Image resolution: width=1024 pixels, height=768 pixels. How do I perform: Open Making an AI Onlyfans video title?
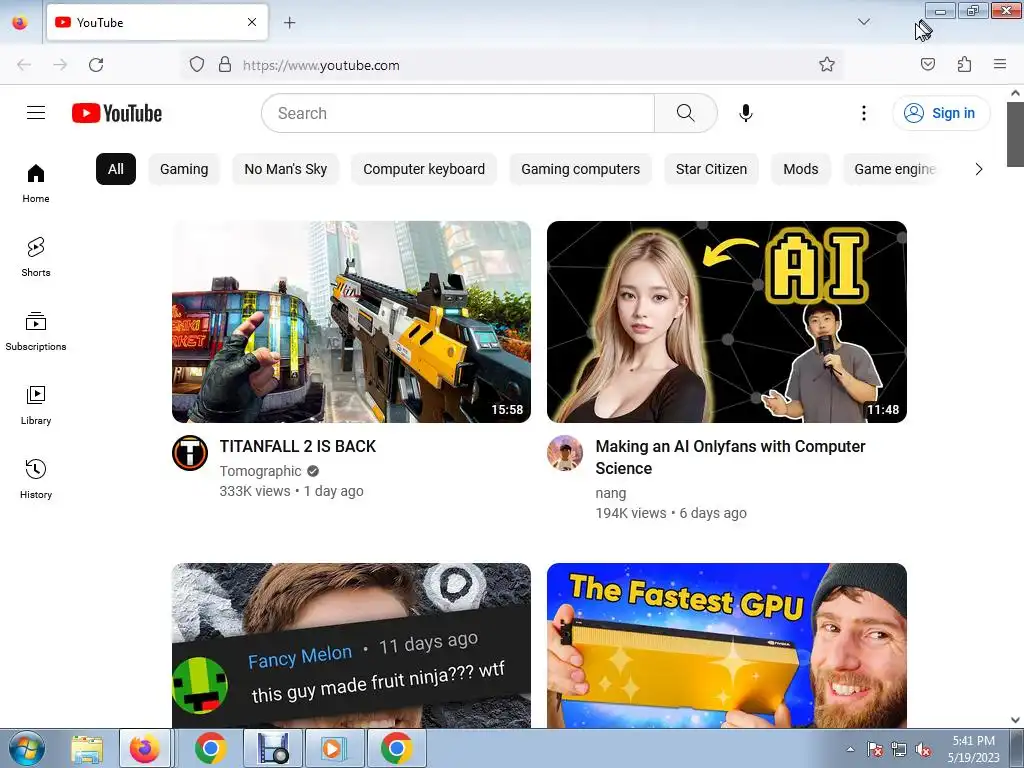[x=730, y=457]
